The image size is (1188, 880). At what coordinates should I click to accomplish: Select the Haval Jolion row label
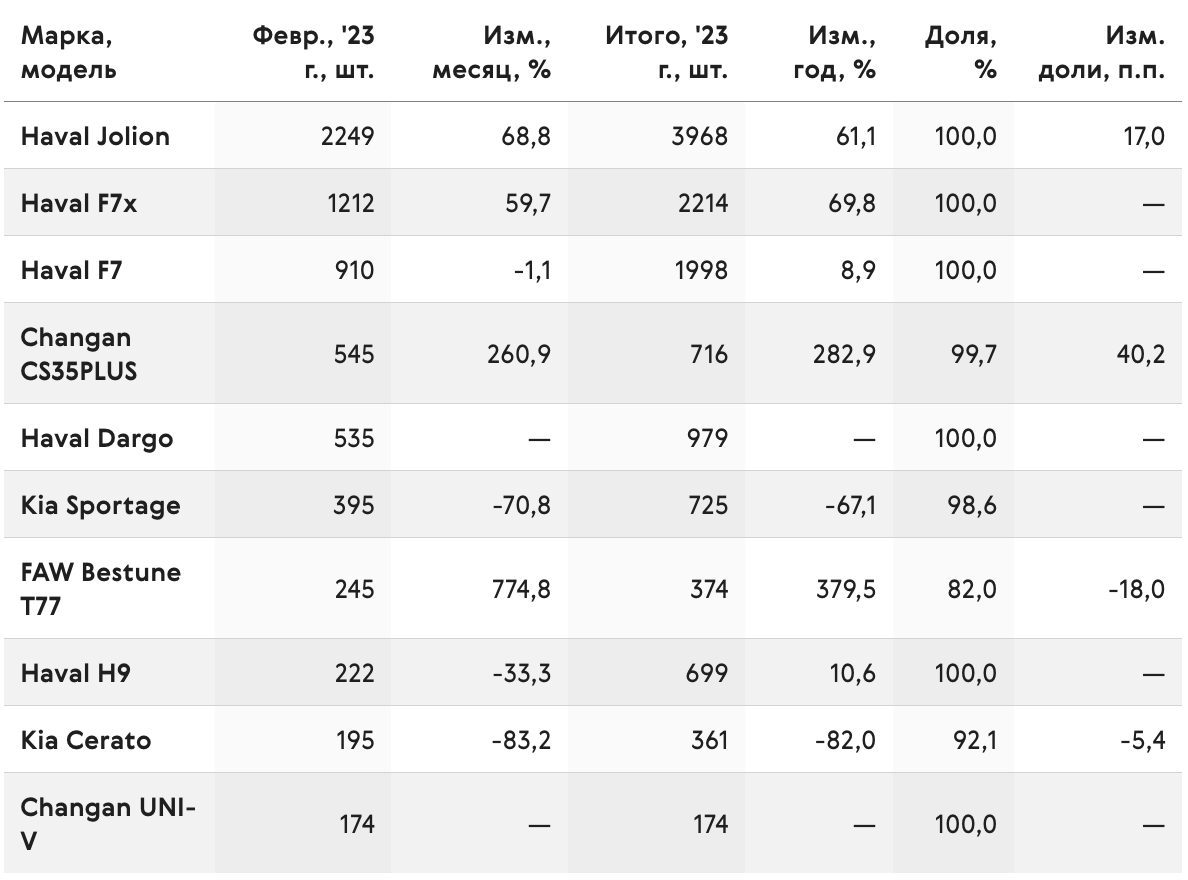point(95,136)
